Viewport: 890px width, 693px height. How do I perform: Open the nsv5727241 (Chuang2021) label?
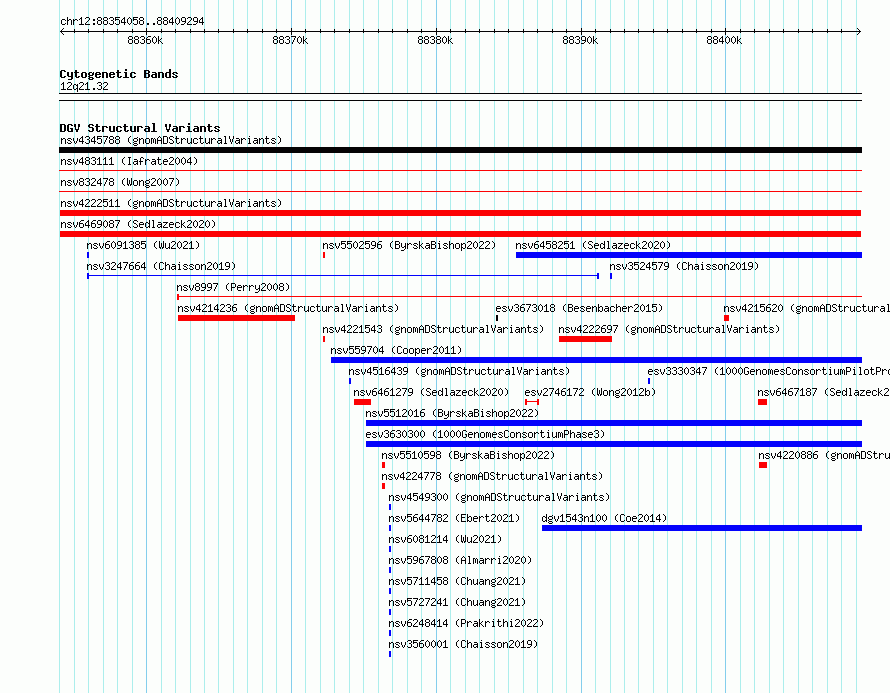click(x=457, y=602)
